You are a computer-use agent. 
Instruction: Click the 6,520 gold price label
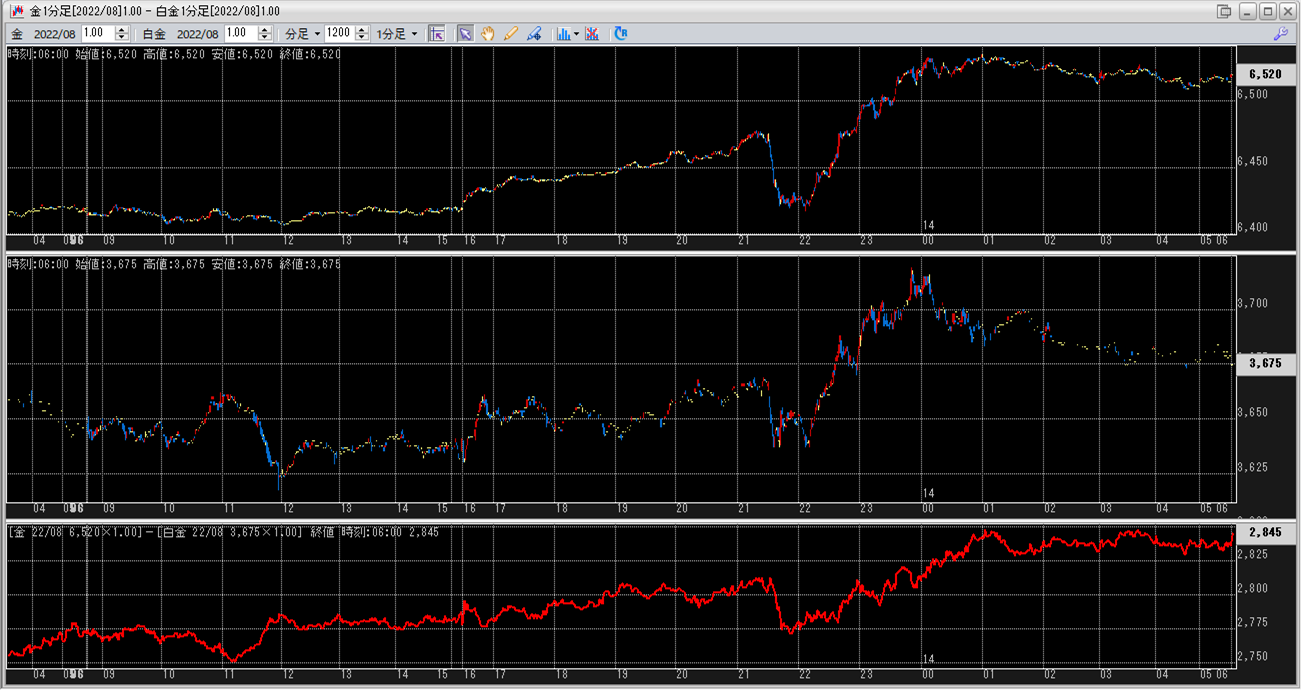coord(1264,75)
